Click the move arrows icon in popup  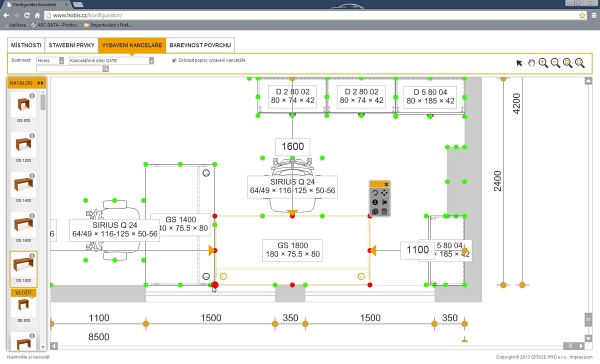pyautogui.click(x=384, y=193)
